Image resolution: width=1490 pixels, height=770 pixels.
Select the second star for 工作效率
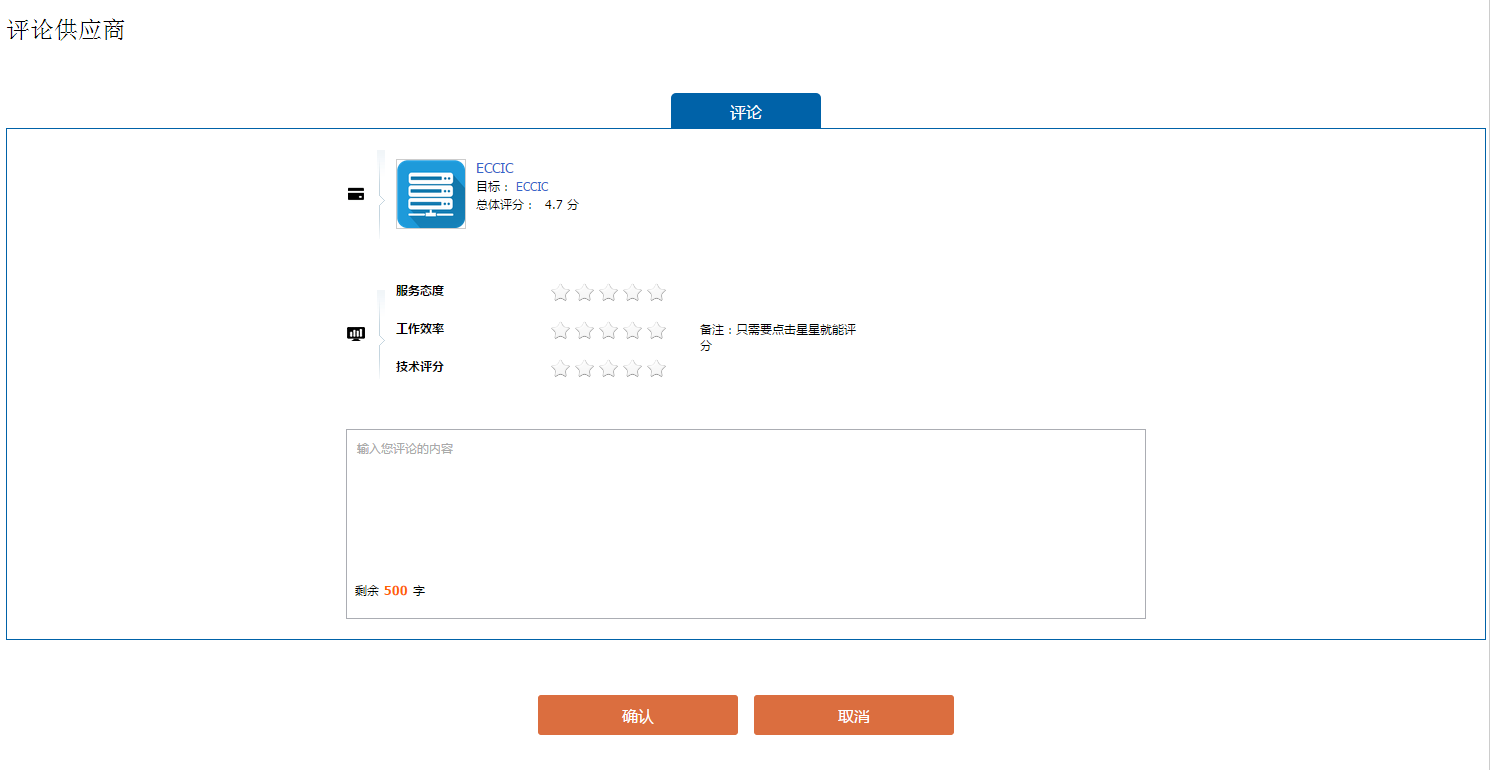point(584,331)
